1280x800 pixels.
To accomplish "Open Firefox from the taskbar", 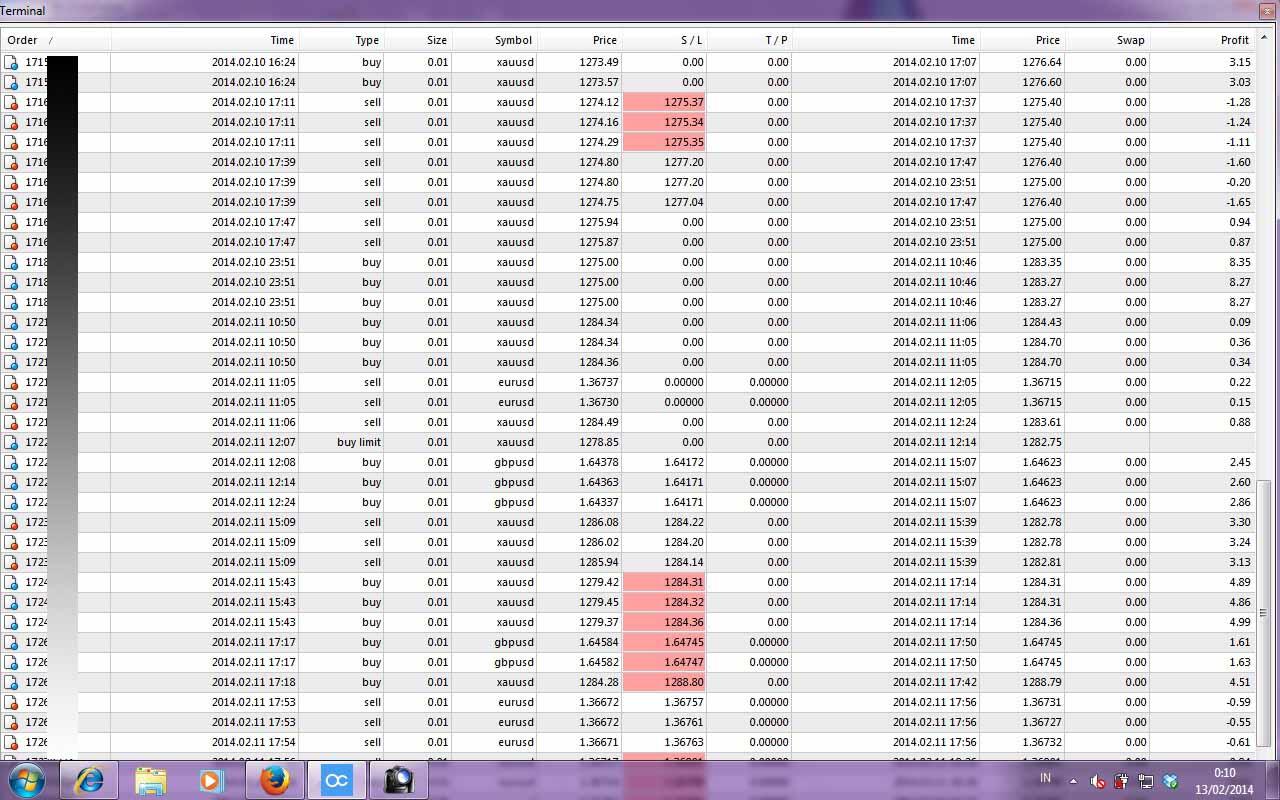I will [274, 780].
